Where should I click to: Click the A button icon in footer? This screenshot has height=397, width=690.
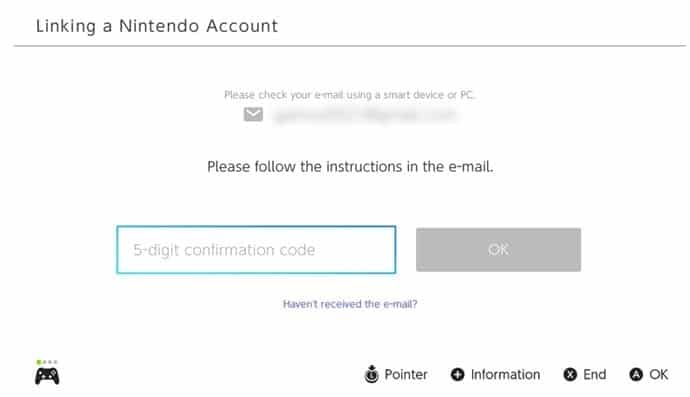636,375
